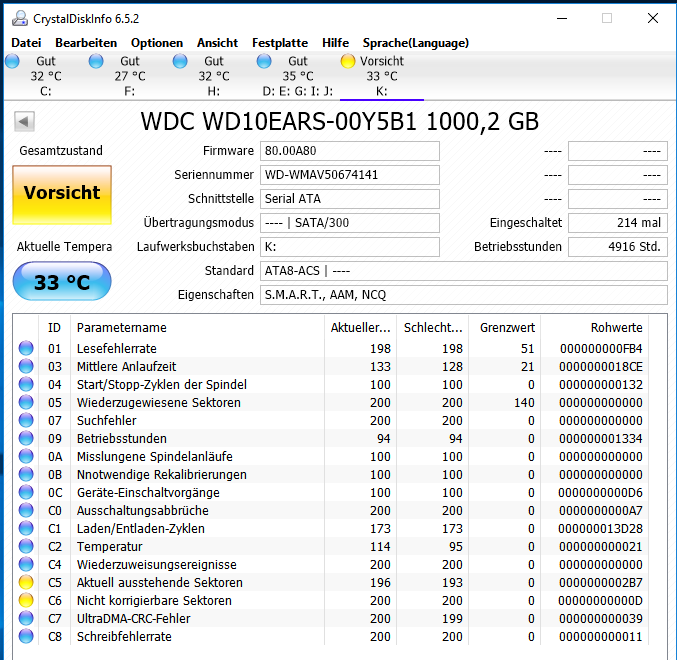Open the Bearbeiten menu
Image resolution: width=677 pixels, height=660 pixels.
tap(86, 43)
